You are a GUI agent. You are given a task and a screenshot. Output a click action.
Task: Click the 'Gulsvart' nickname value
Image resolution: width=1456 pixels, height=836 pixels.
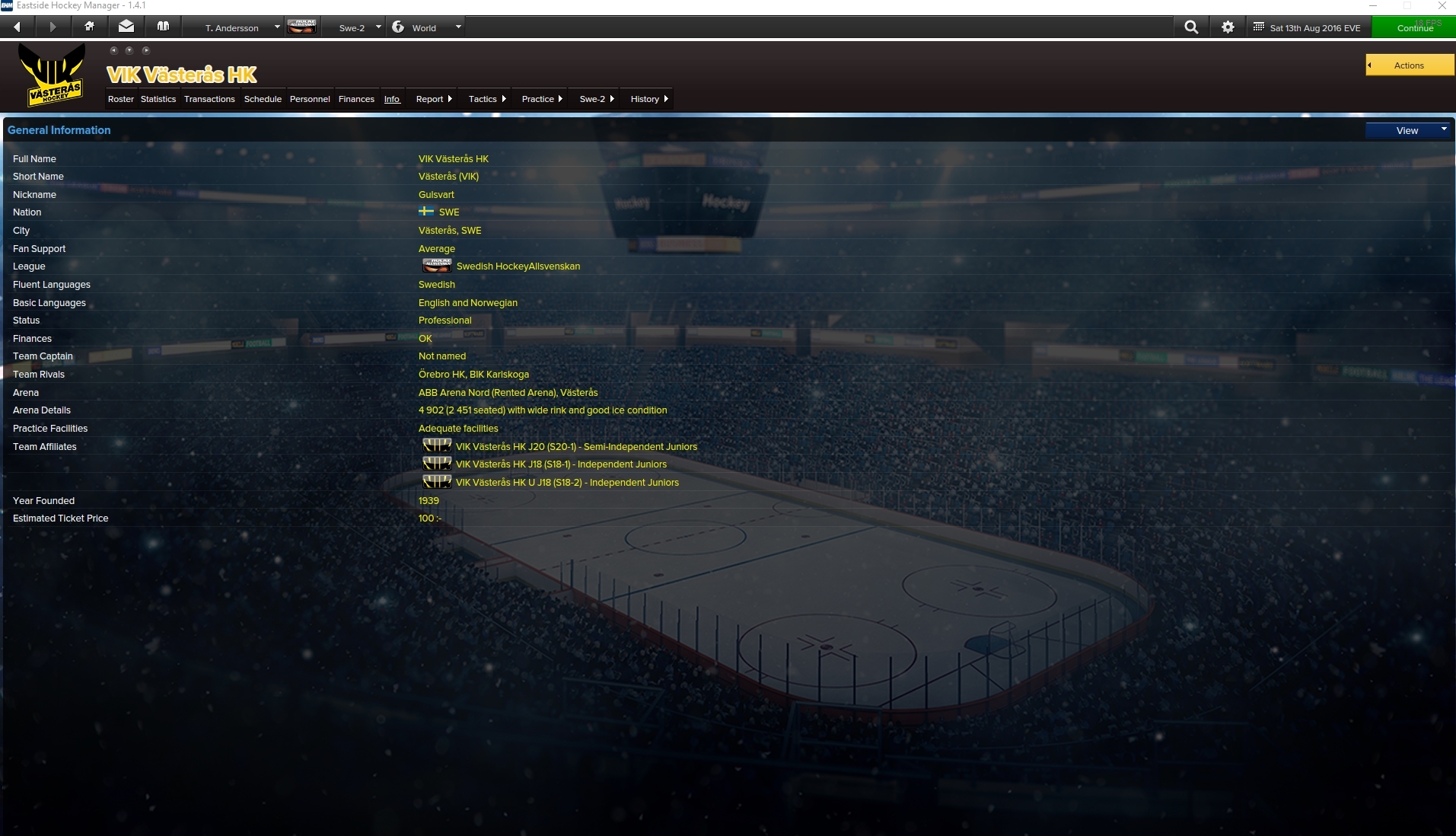click(436, 194)
